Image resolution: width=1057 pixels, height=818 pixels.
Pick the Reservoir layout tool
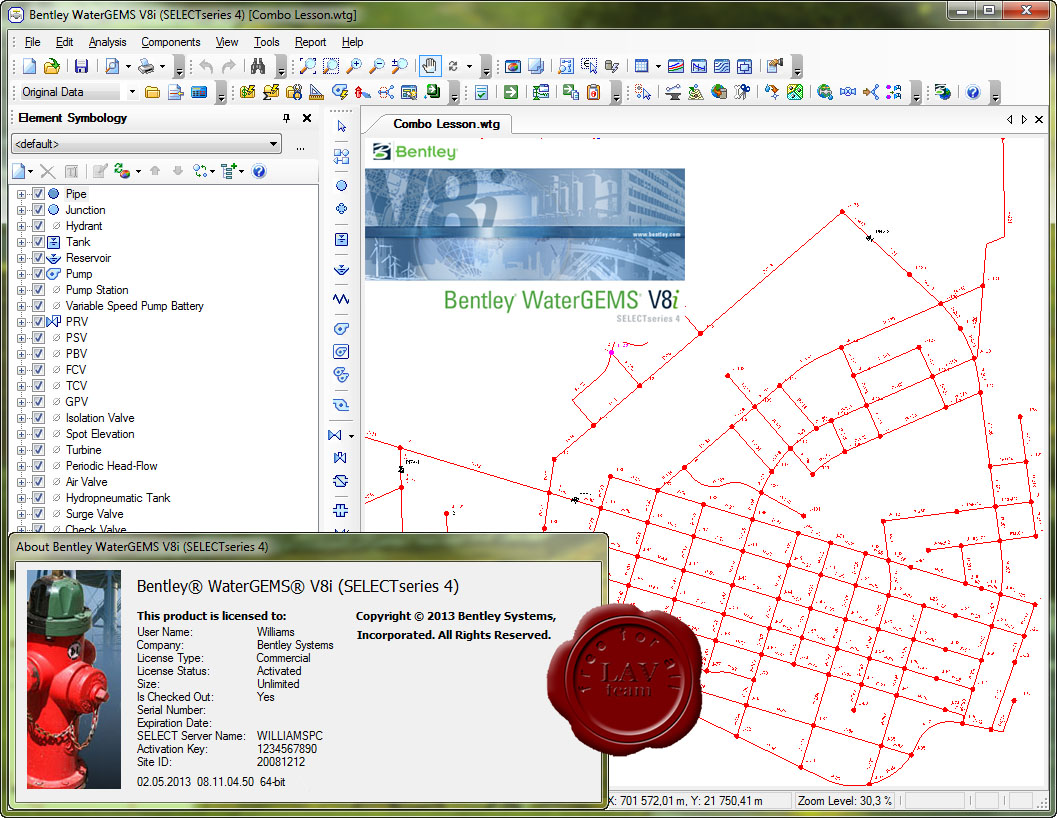click(x=341, y=270)
